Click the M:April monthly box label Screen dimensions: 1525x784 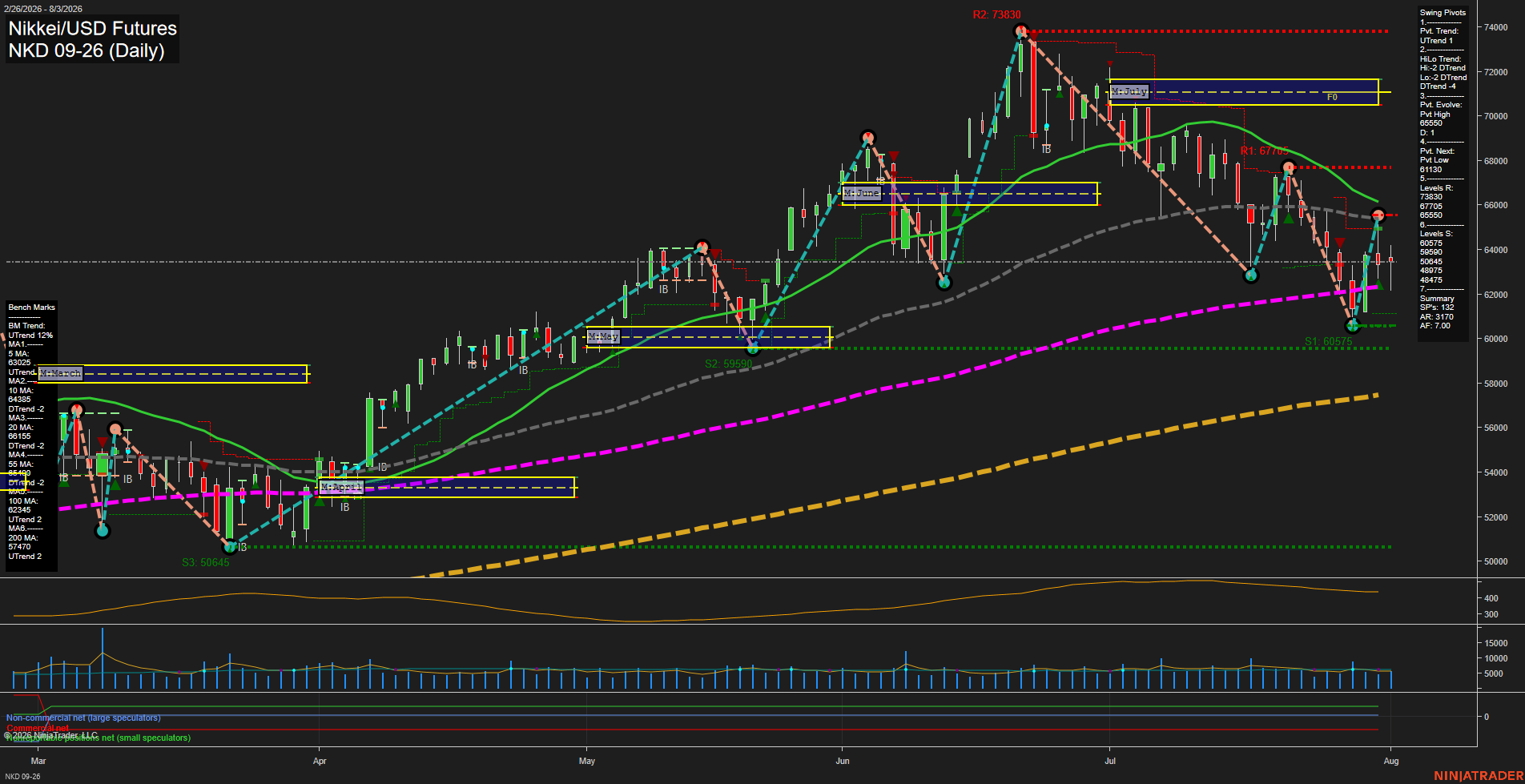(341, 486)
